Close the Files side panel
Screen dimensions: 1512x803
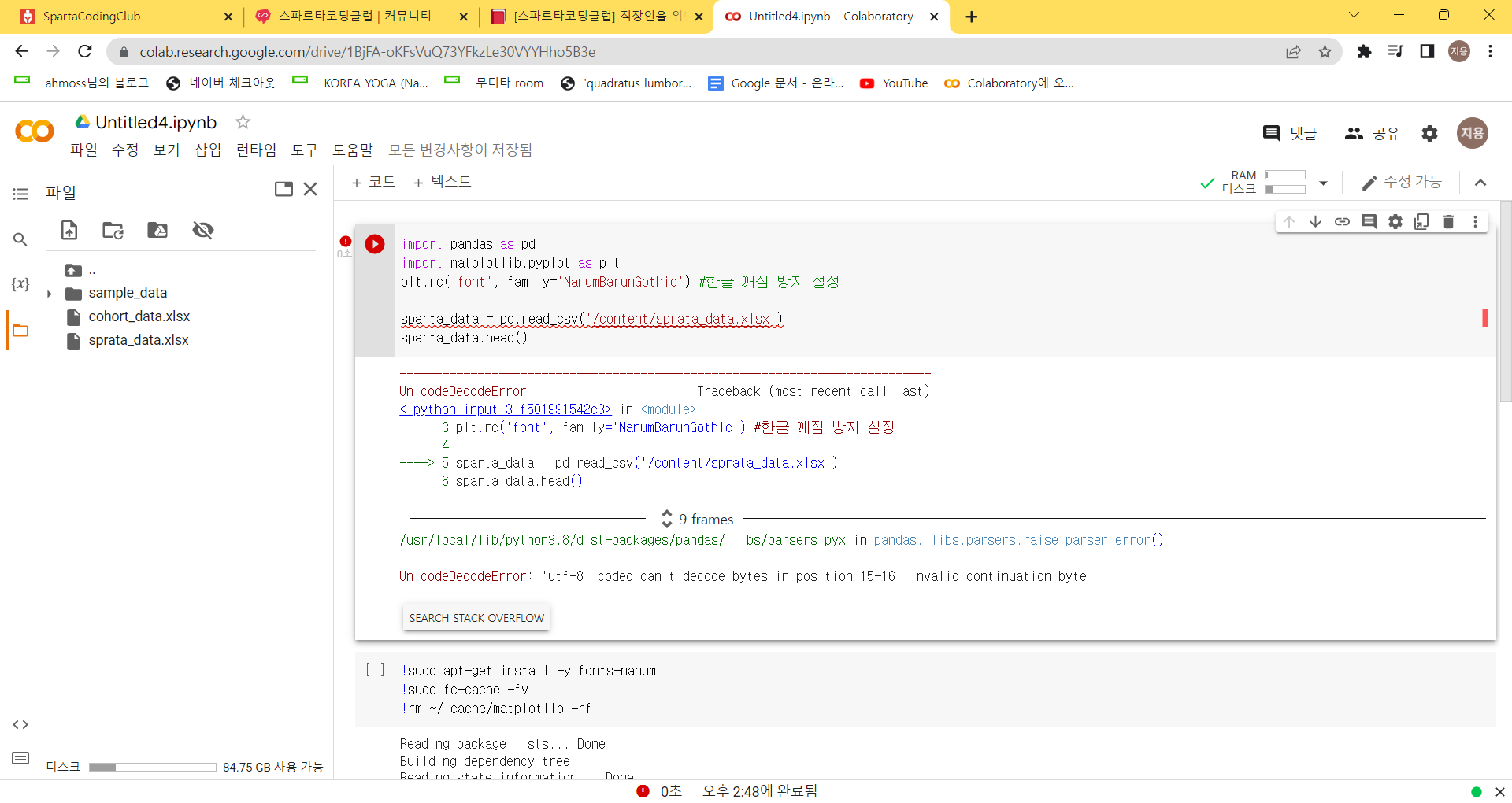[x=310, y=189]
